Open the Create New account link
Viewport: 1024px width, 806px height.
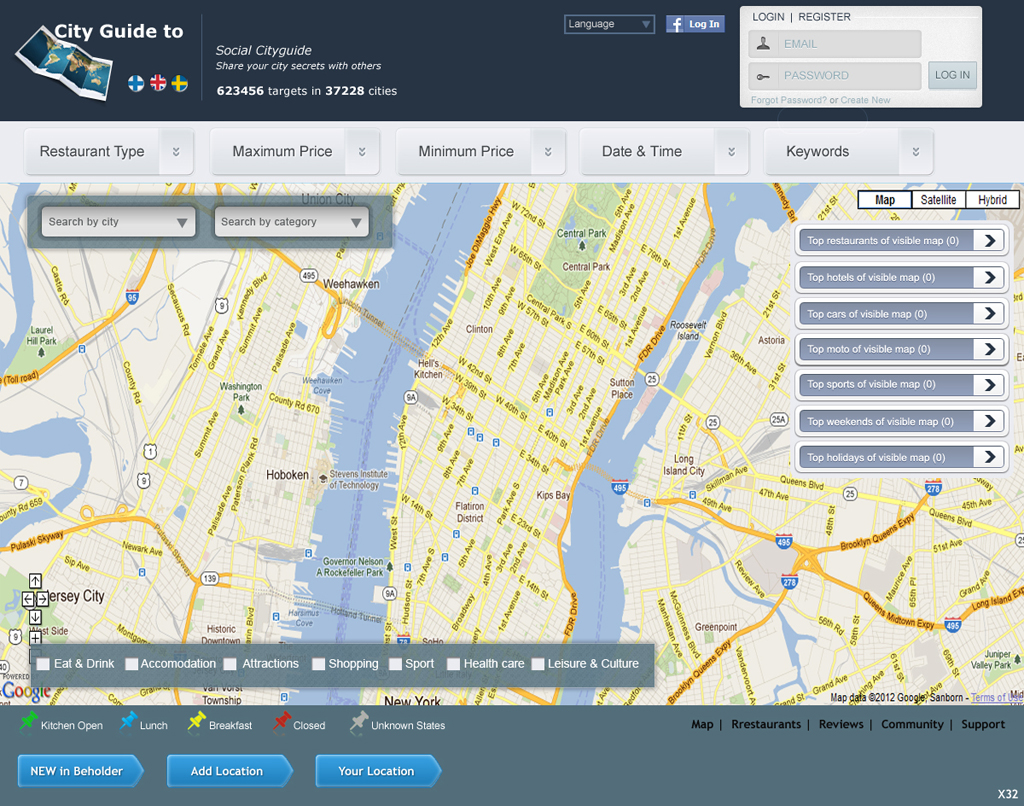click(865, 100)
